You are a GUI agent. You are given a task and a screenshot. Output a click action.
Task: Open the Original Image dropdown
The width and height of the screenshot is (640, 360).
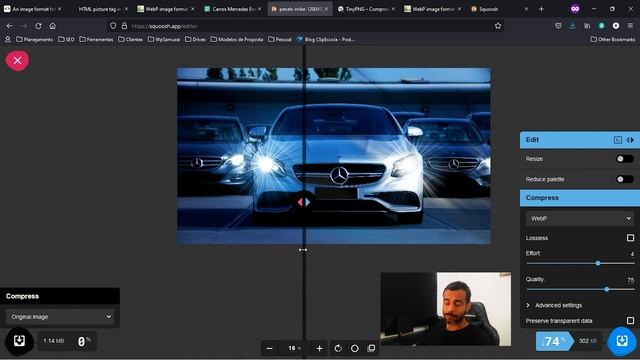pos(60,317)
